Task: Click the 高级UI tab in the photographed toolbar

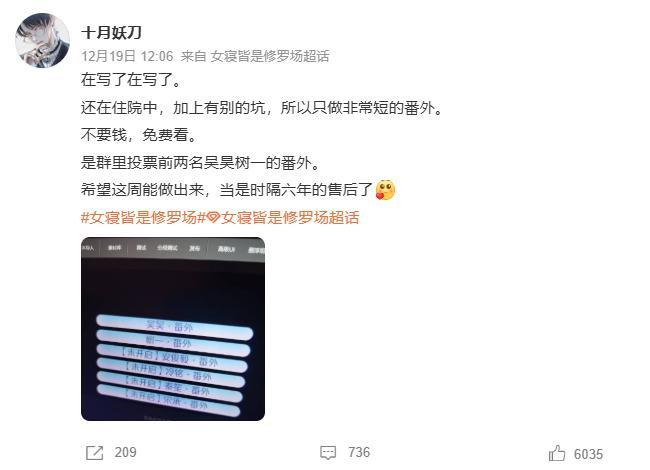Action: click(226, 249)
